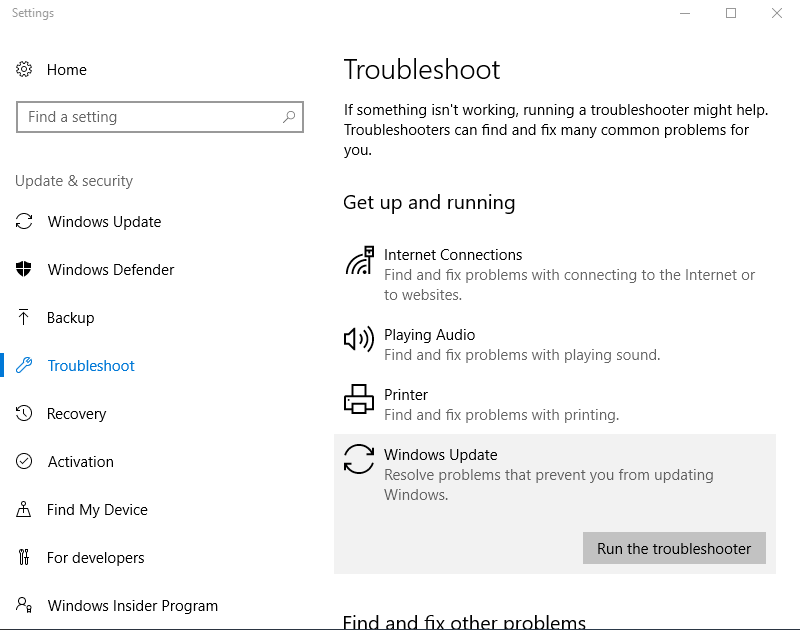This screenshot has width=800, height=630.
Task: Click the Recovery clock icon
Action: [x=24, y=413]
